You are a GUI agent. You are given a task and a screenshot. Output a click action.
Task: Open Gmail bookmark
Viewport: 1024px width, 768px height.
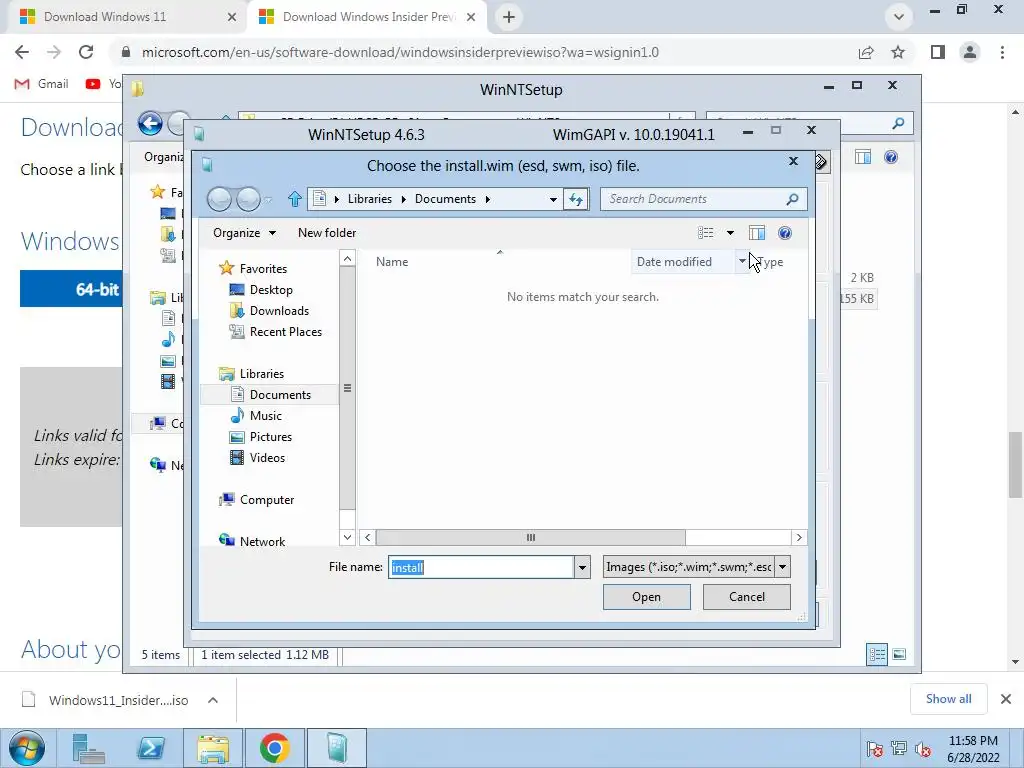point(42,84)
